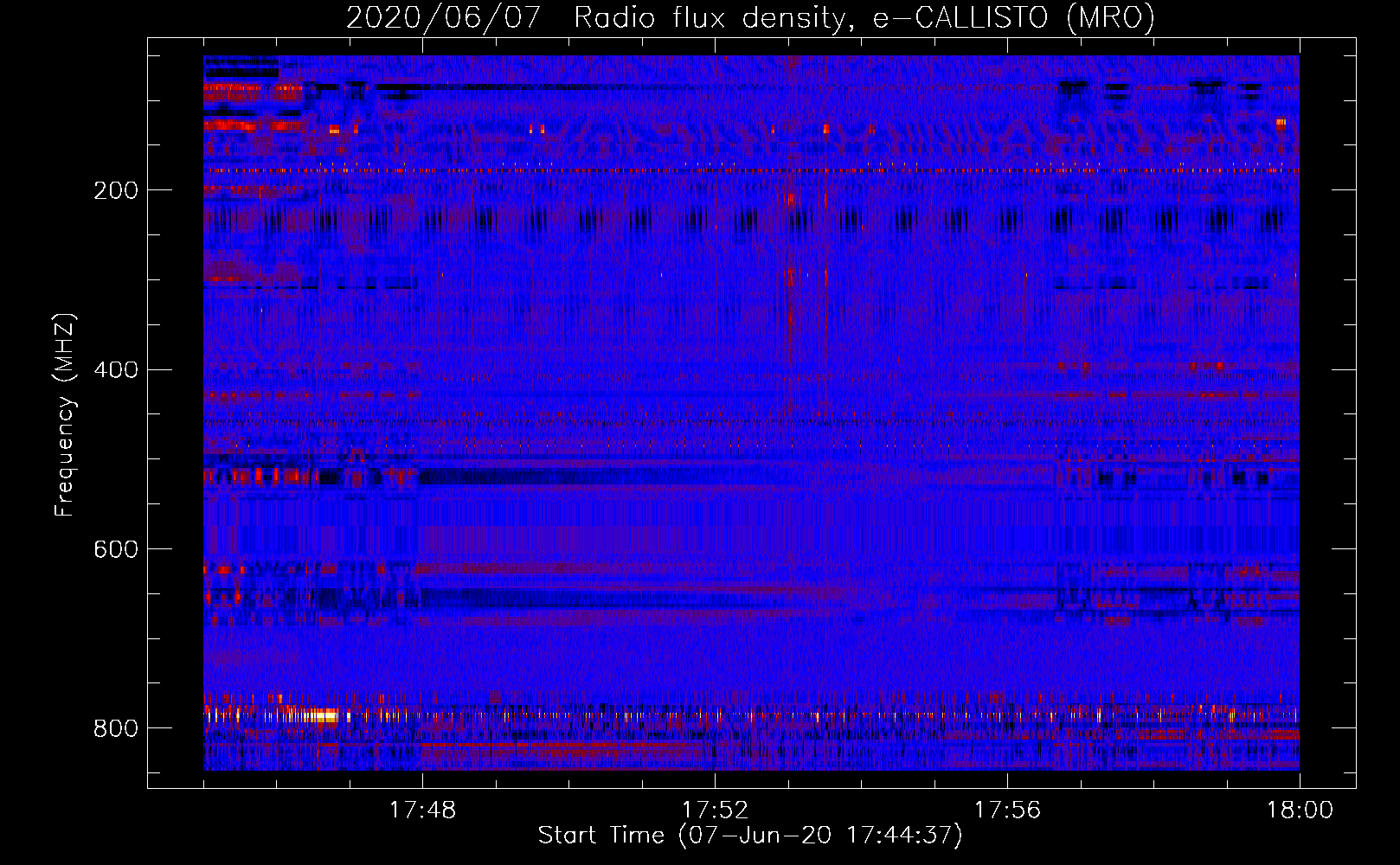1400x865 pixels.
Task: Click the 200 frequency tick label
Action: (116, 190)
